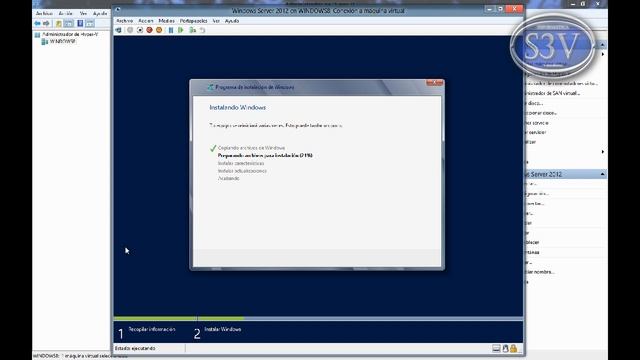
Task: Click the 'Detener servicio' action
Action: (537, 123)
